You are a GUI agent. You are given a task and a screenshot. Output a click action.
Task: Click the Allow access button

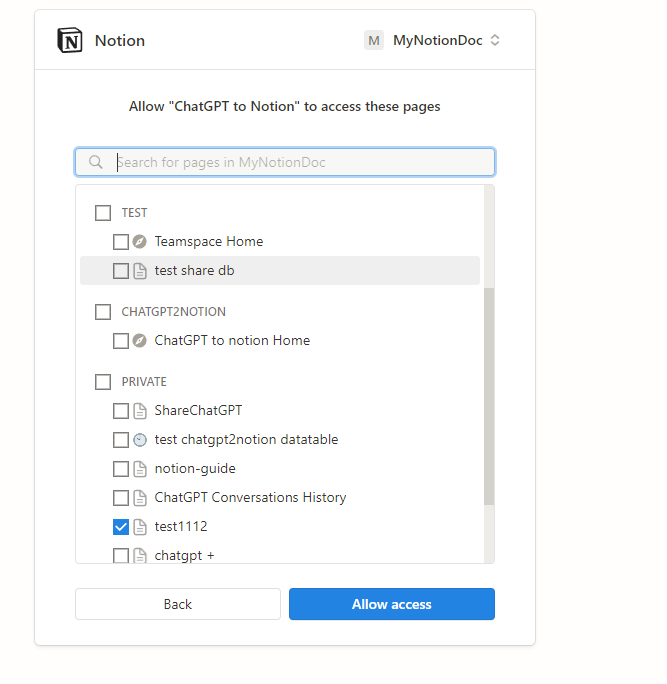[392, 604]
